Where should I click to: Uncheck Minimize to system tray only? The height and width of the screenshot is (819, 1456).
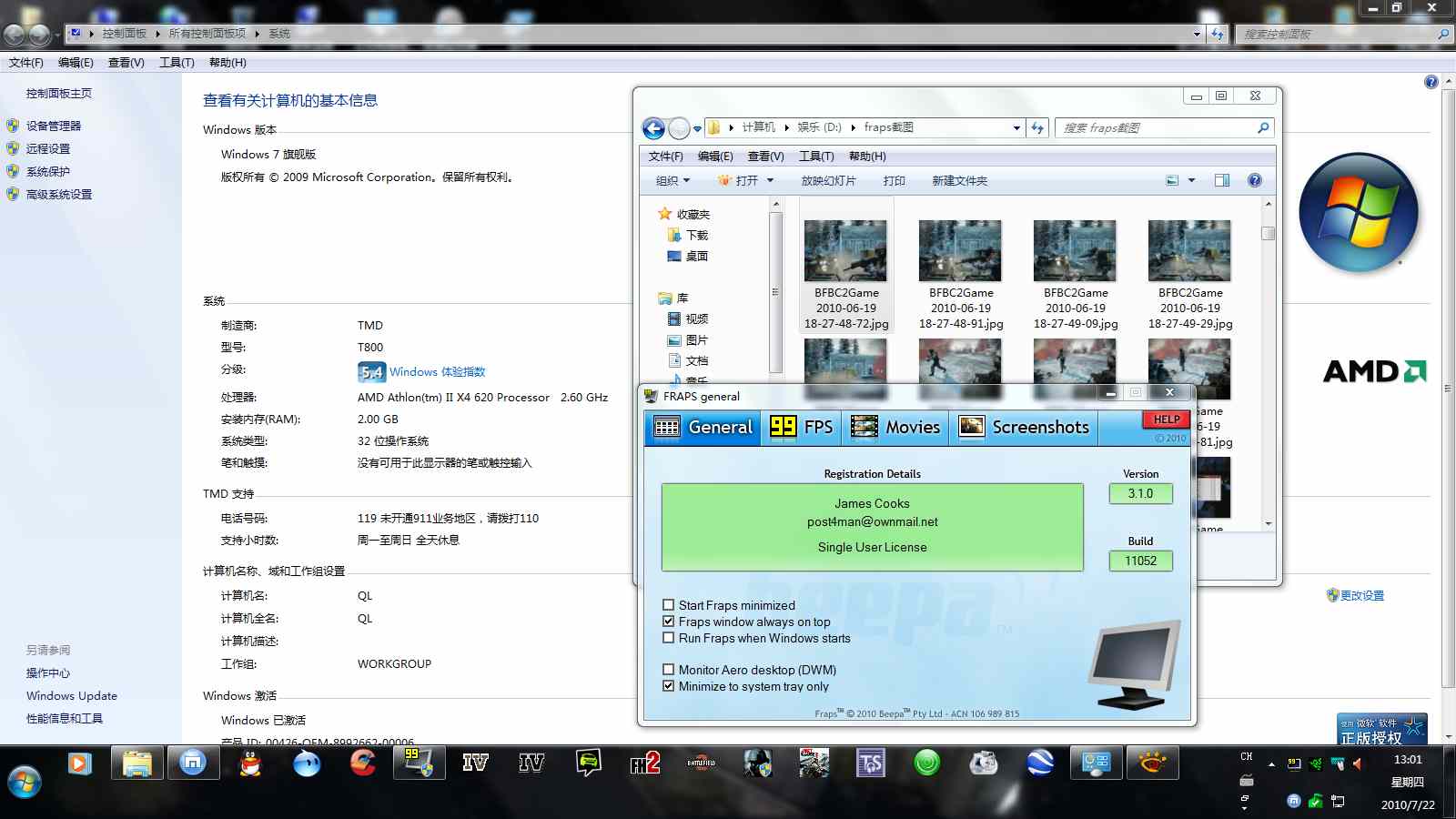669,686
